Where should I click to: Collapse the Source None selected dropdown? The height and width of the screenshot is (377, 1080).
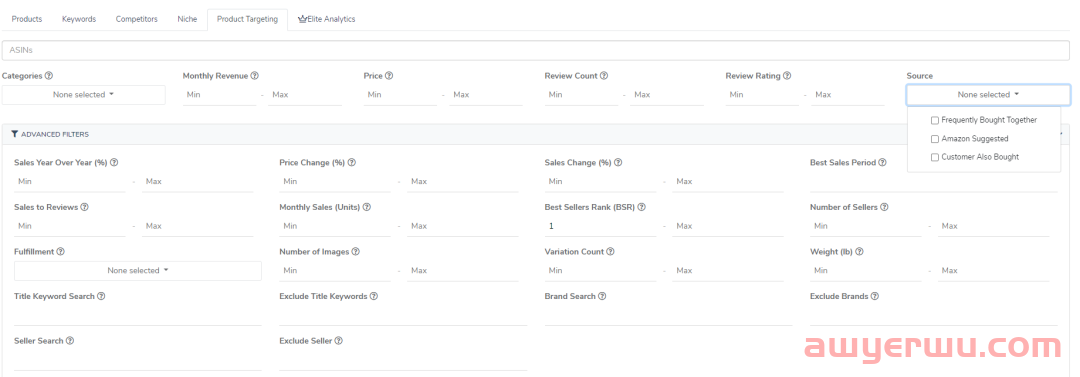coord(988,95)
